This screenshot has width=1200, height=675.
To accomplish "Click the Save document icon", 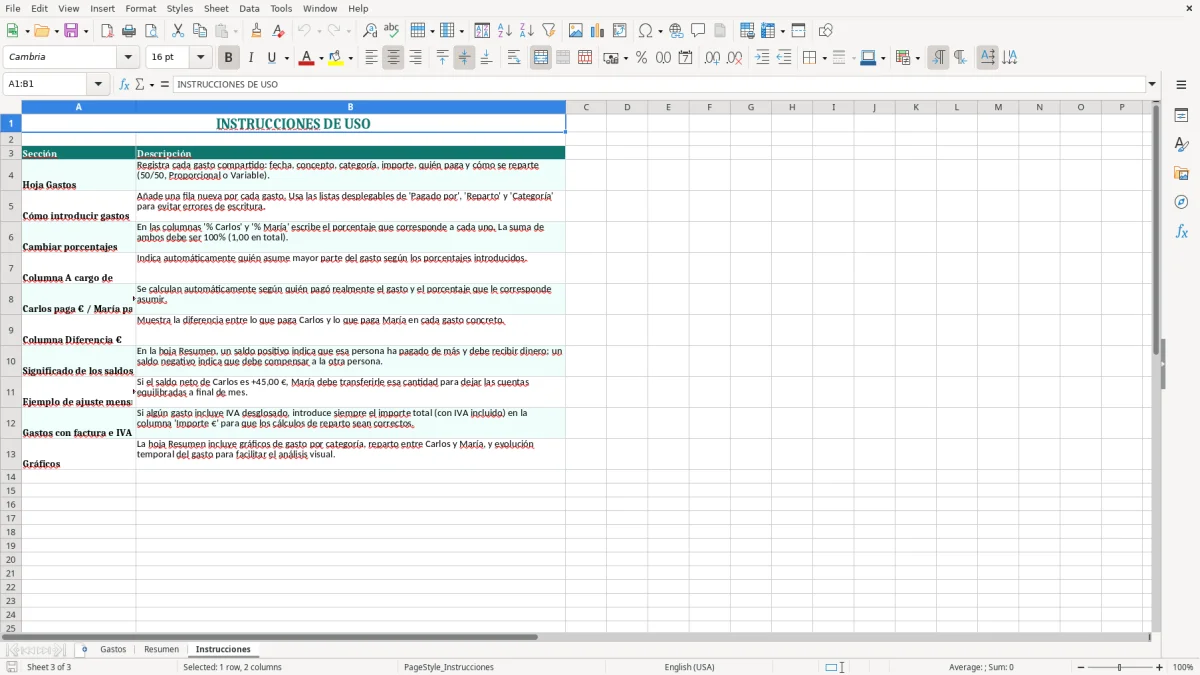I will tap(71, 31).
